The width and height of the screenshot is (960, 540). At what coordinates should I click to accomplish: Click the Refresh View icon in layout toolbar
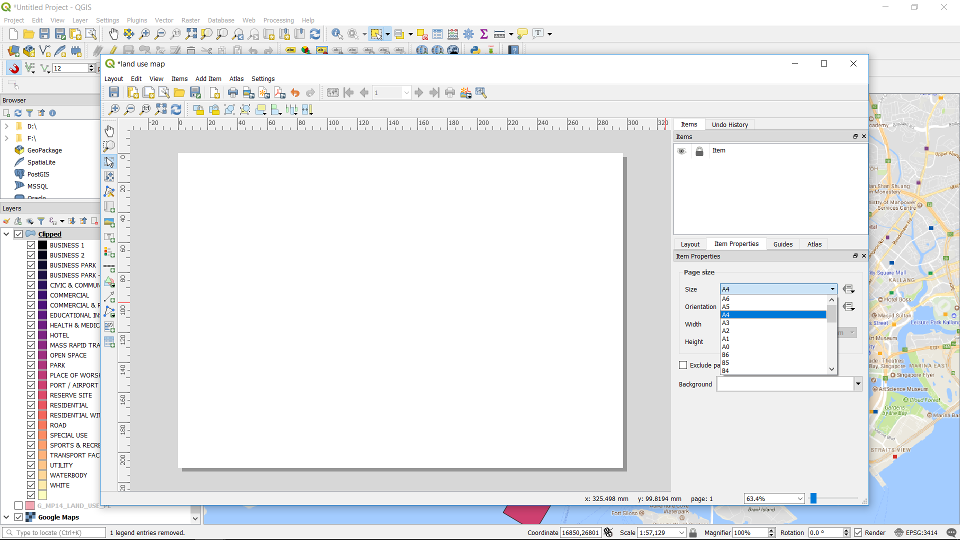176,110
